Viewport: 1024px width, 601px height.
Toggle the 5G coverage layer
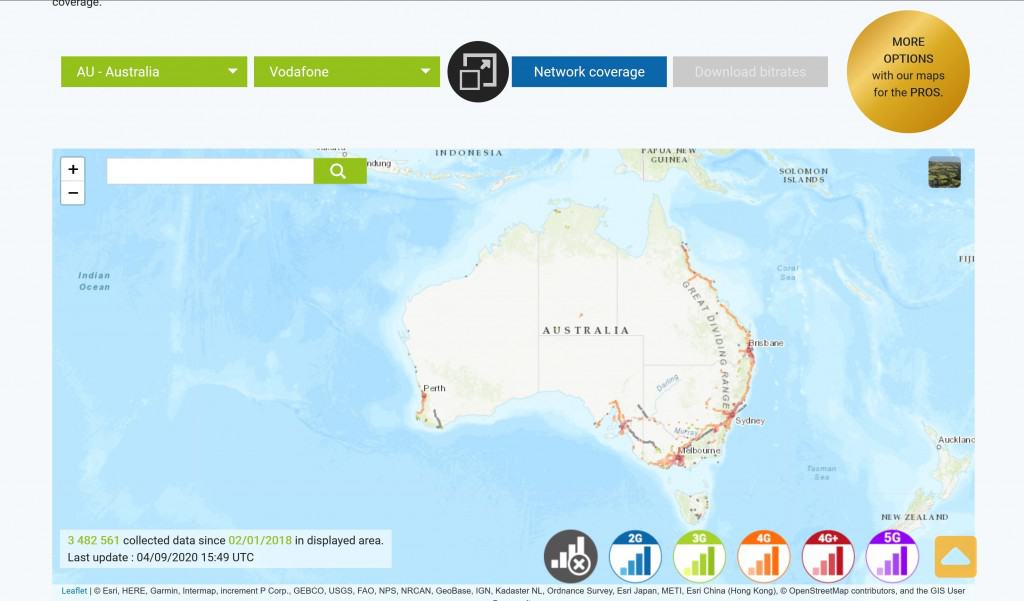coord(892,557)
